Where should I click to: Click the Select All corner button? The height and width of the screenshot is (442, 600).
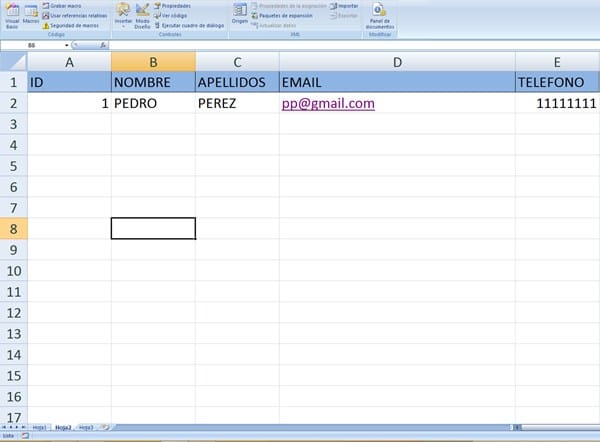pyautogui.click(x=13, y=62)
